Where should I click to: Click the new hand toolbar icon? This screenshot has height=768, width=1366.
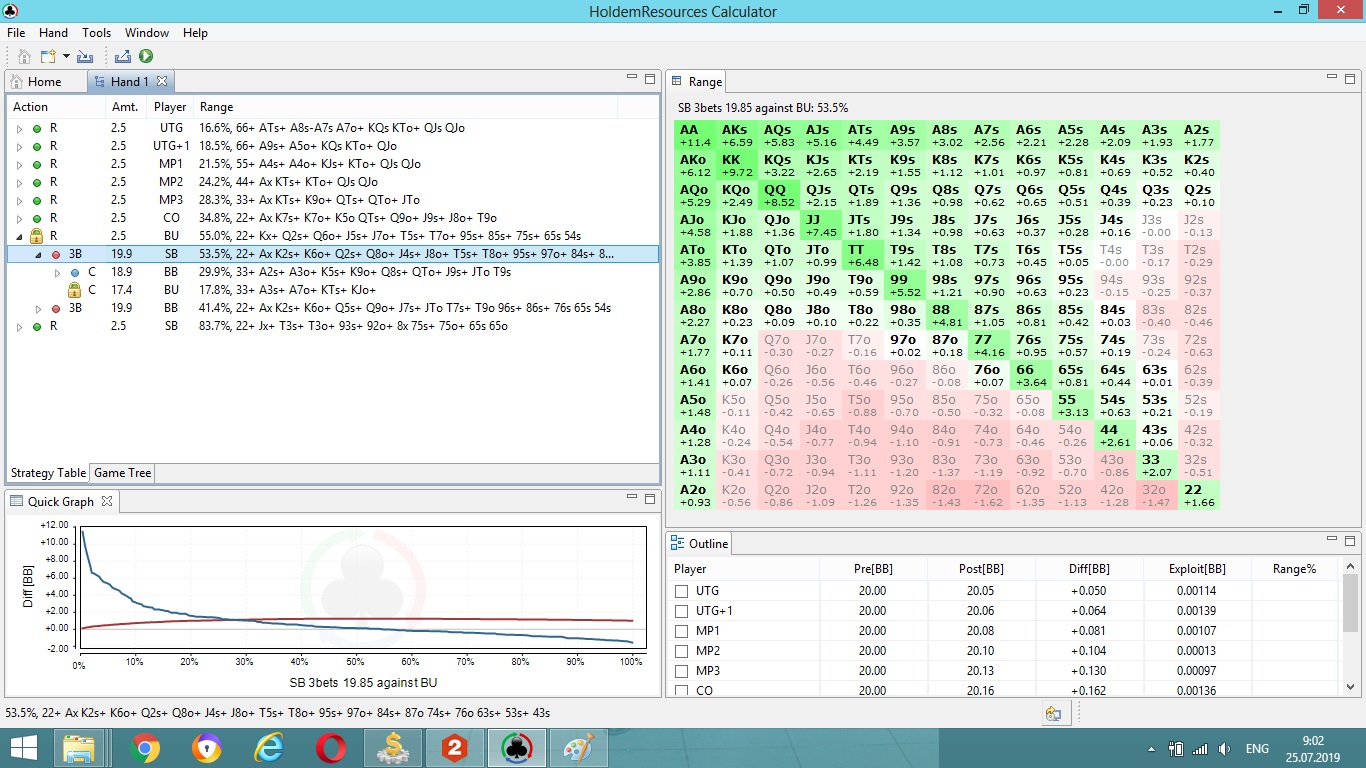[49, 57]
